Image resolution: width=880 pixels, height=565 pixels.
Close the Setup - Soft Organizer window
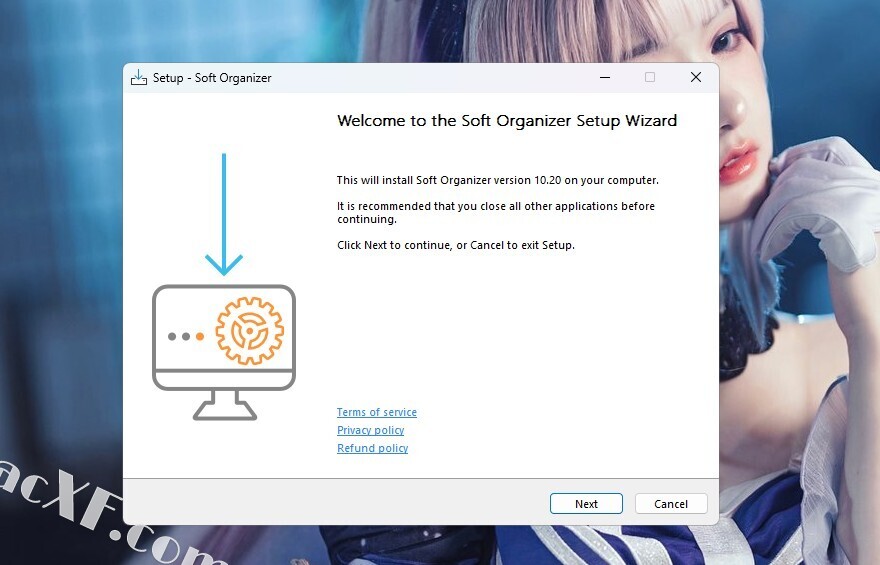695,77
